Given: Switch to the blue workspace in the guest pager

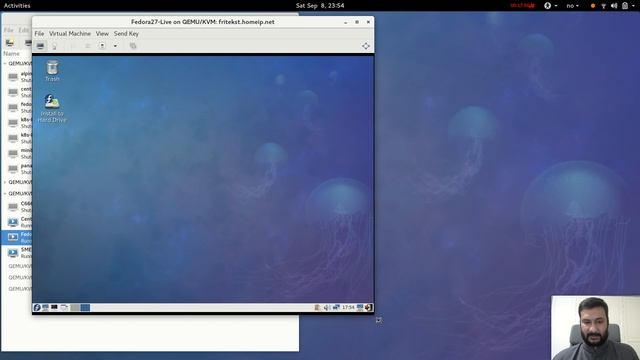Looking at the screenshot, I should [x=85, y=307].
